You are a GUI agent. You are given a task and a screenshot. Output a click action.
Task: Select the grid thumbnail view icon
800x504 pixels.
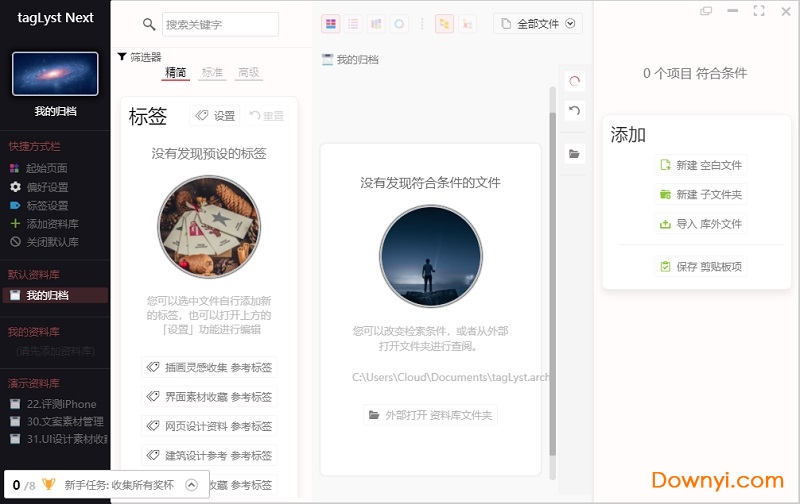[331, 24]
